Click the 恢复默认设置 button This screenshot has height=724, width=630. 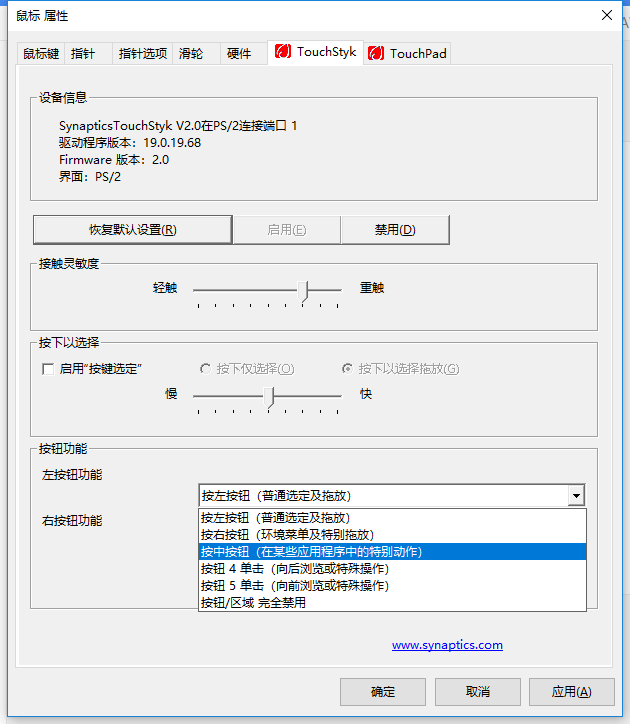(132, 230)
